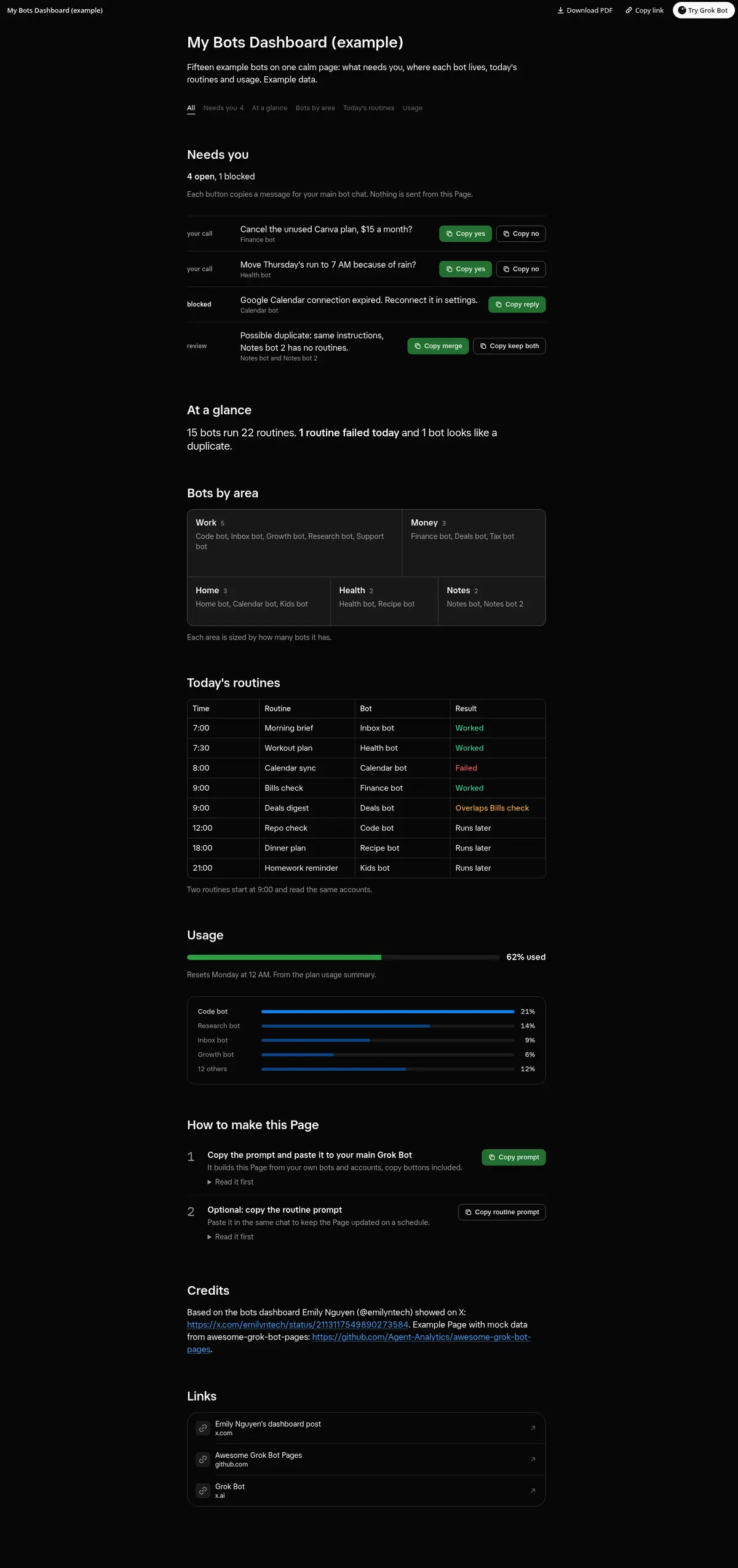
Task: Switch to the Needs you tab
Action: coord(223,108)
